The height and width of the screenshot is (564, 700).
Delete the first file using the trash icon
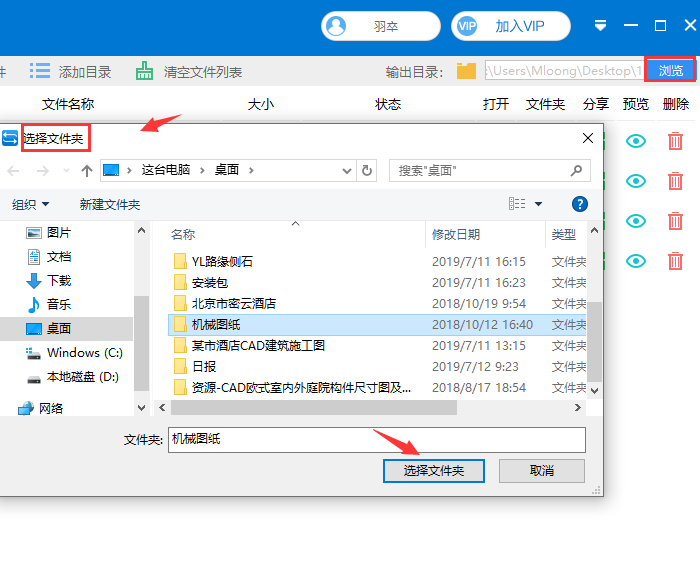(x=675, y=141)
